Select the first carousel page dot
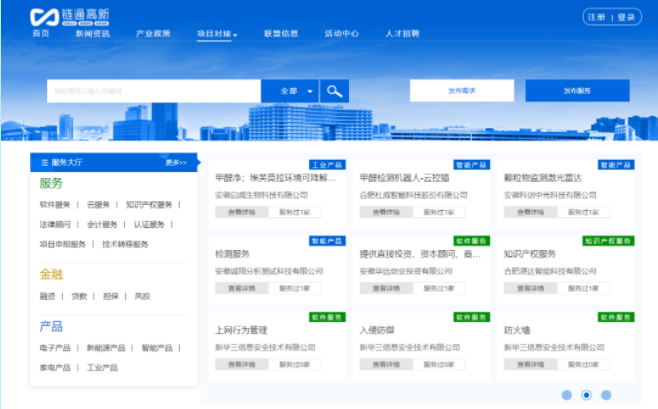658x409 pixels. (567, 395)
